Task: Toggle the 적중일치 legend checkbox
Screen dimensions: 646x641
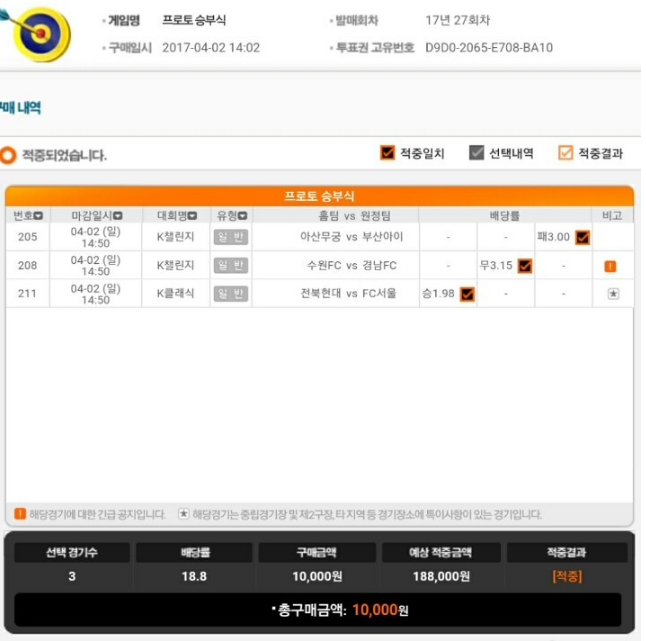Action: point(387,153)
